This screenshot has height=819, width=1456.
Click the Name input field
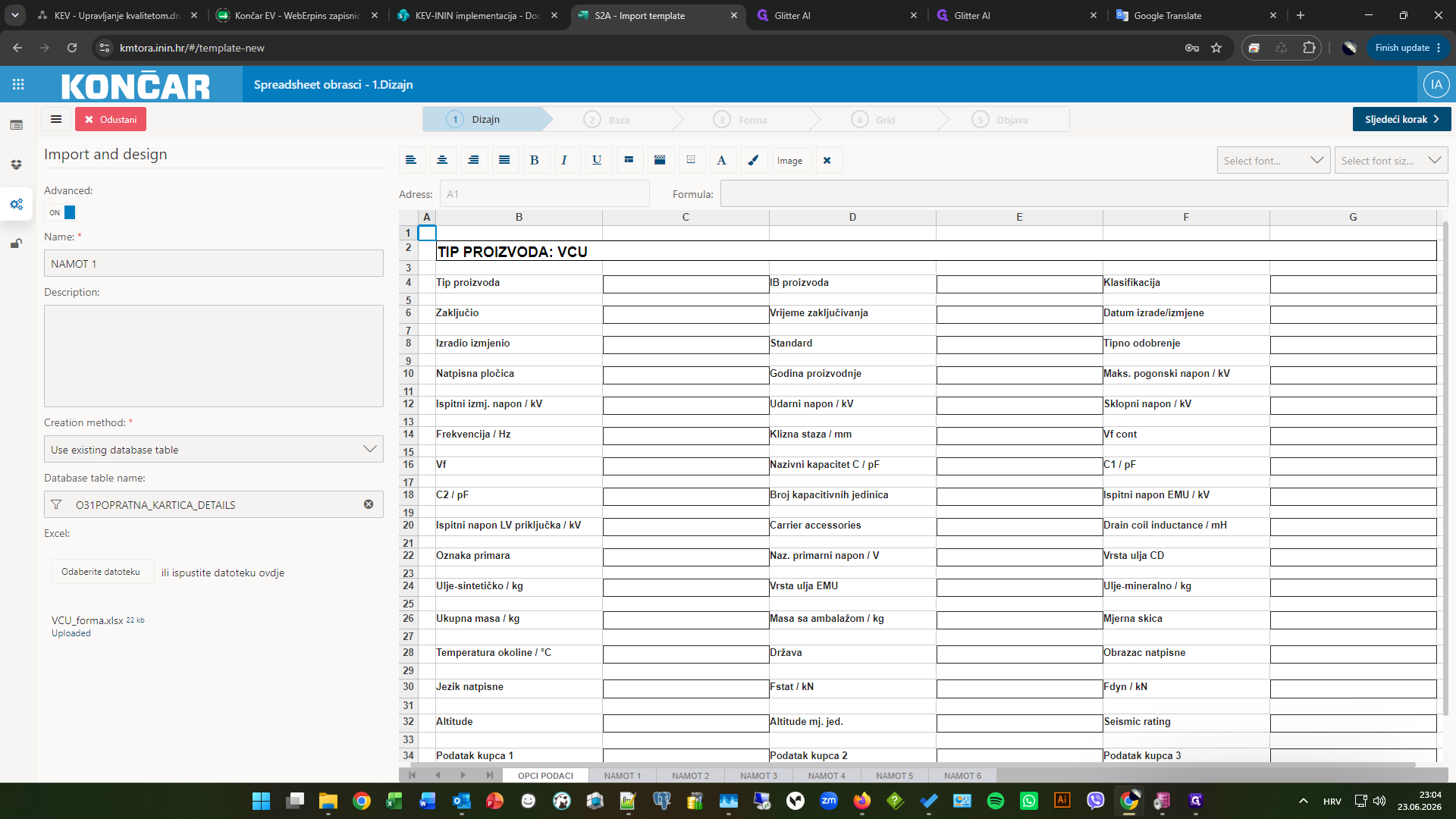click(214, 264)
